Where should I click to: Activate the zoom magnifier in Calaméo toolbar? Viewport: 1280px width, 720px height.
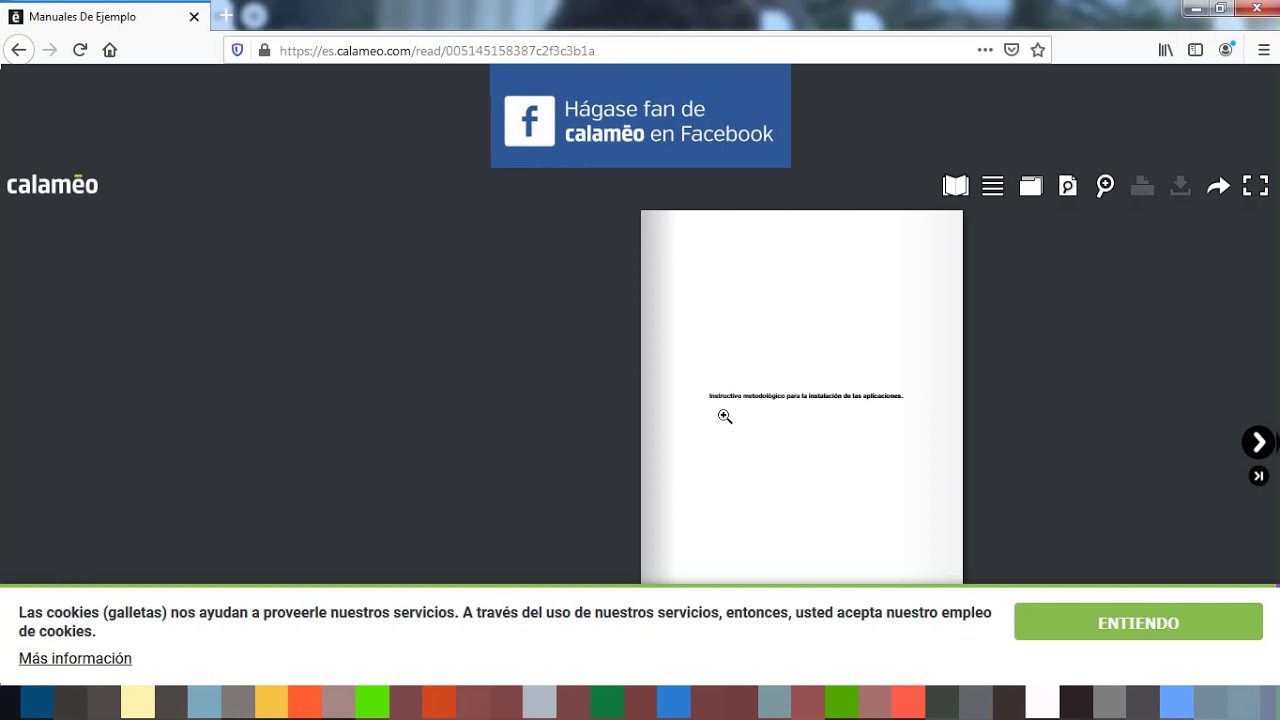coord(1105,186)
